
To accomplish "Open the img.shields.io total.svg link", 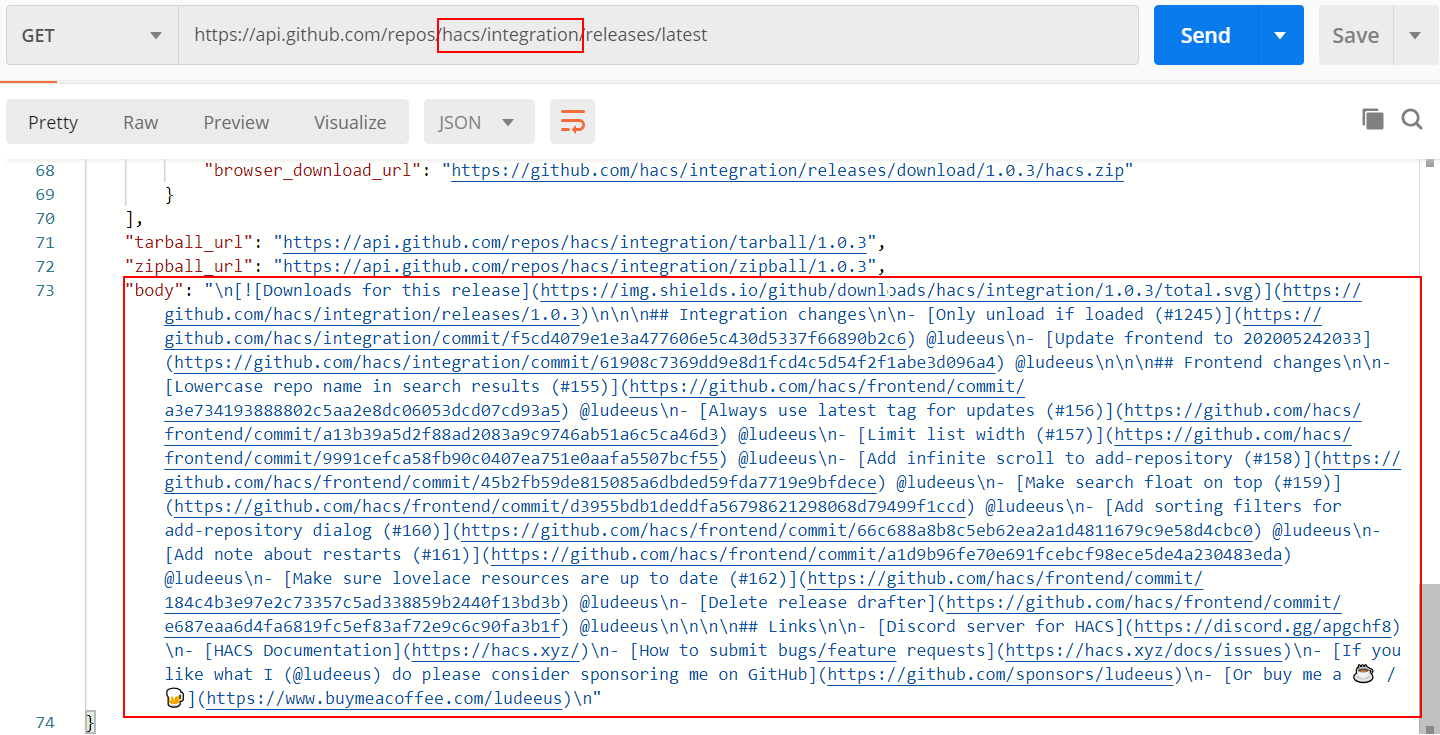I will point(897,290).
